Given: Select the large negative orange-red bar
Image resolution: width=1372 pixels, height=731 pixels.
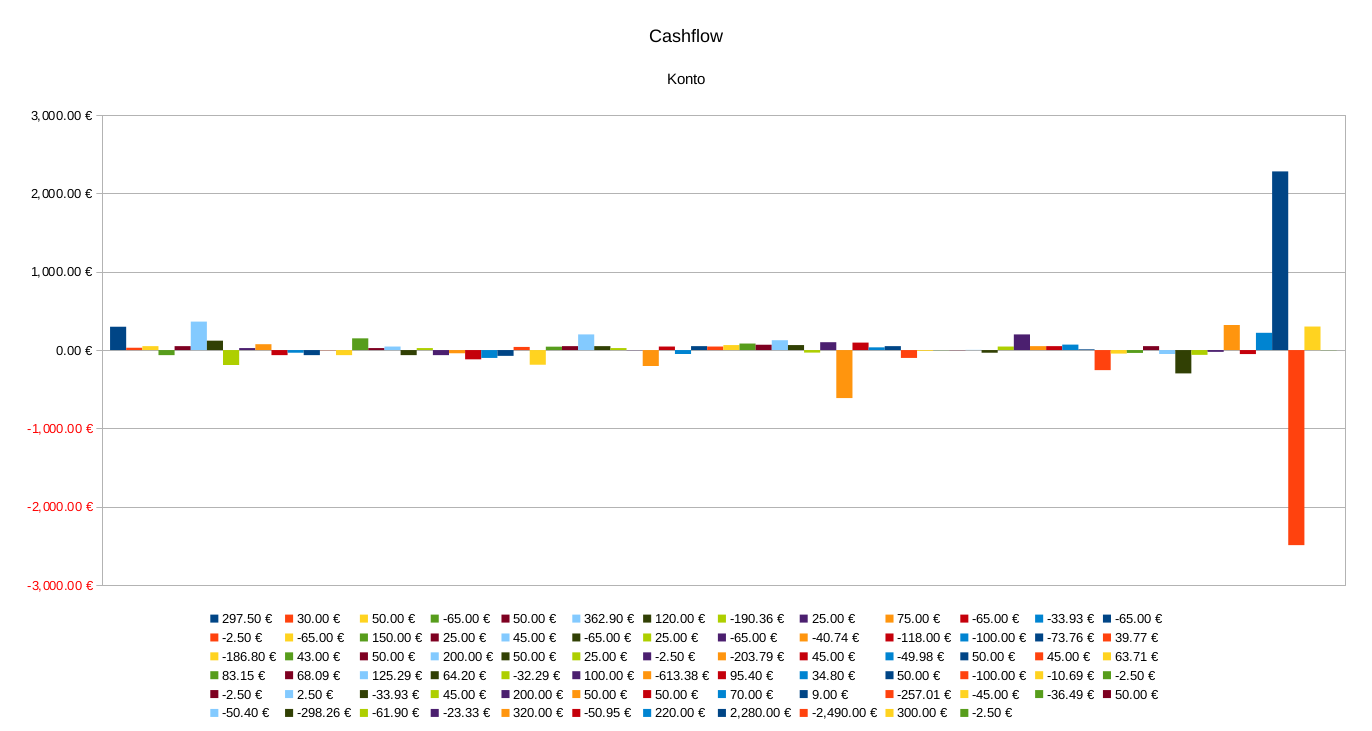Looking at the screenshot, I should pos(1296,447).
